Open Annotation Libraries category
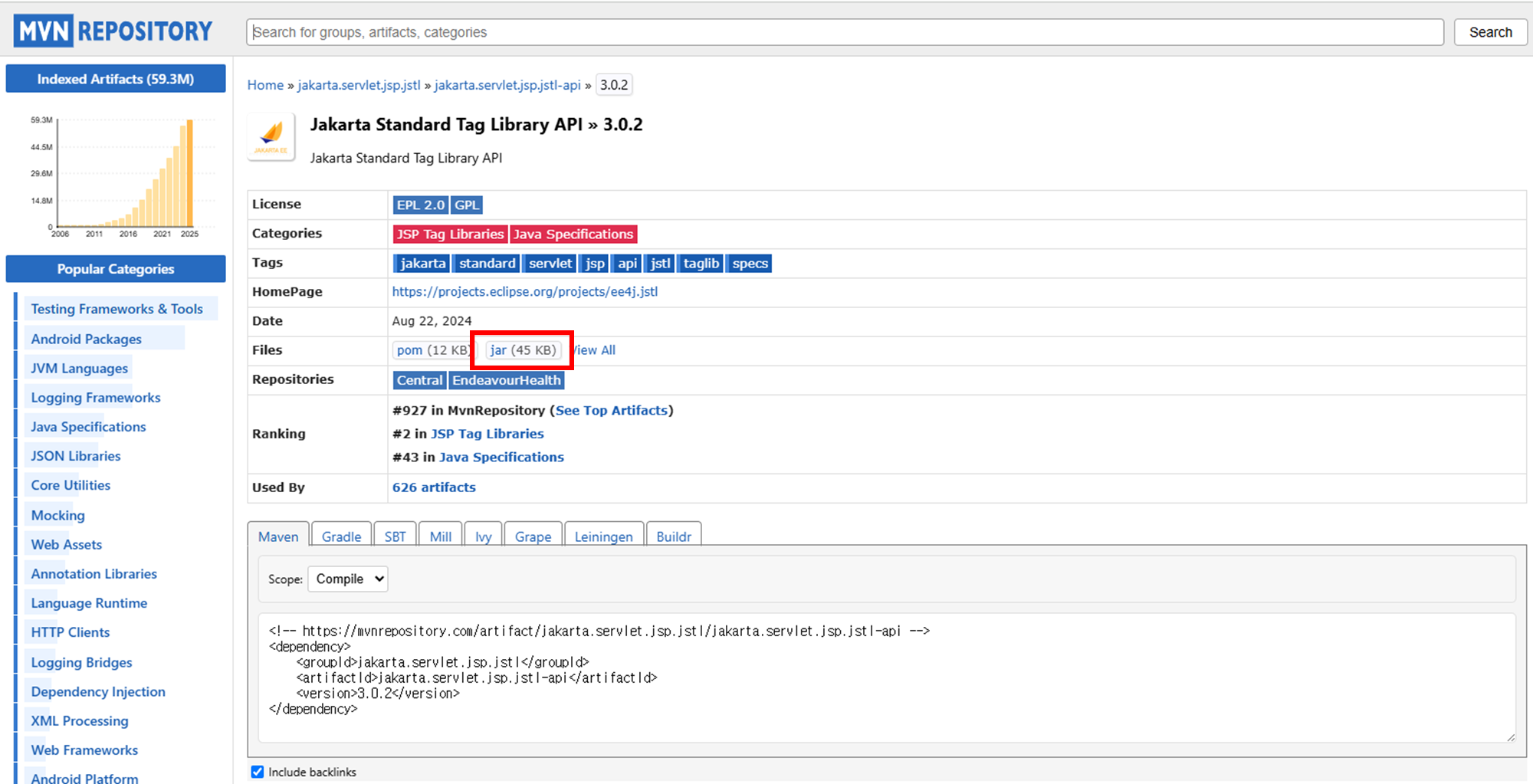This screenshot has width=1533, height=784. coord(94,574)
